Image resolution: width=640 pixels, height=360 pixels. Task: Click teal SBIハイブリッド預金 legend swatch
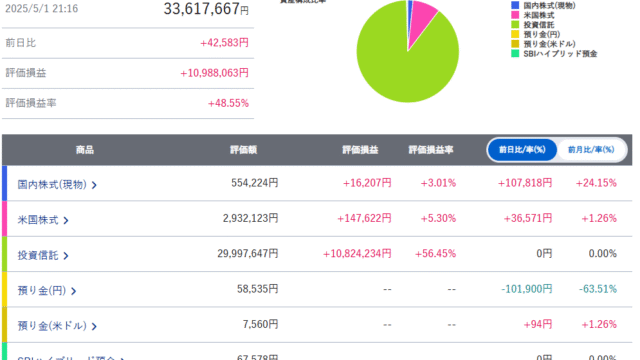pyautogui.click(x=515, y=53)
